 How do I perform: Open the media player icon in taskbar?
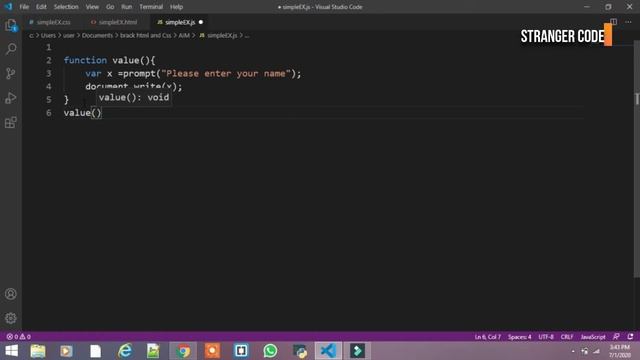66,351
